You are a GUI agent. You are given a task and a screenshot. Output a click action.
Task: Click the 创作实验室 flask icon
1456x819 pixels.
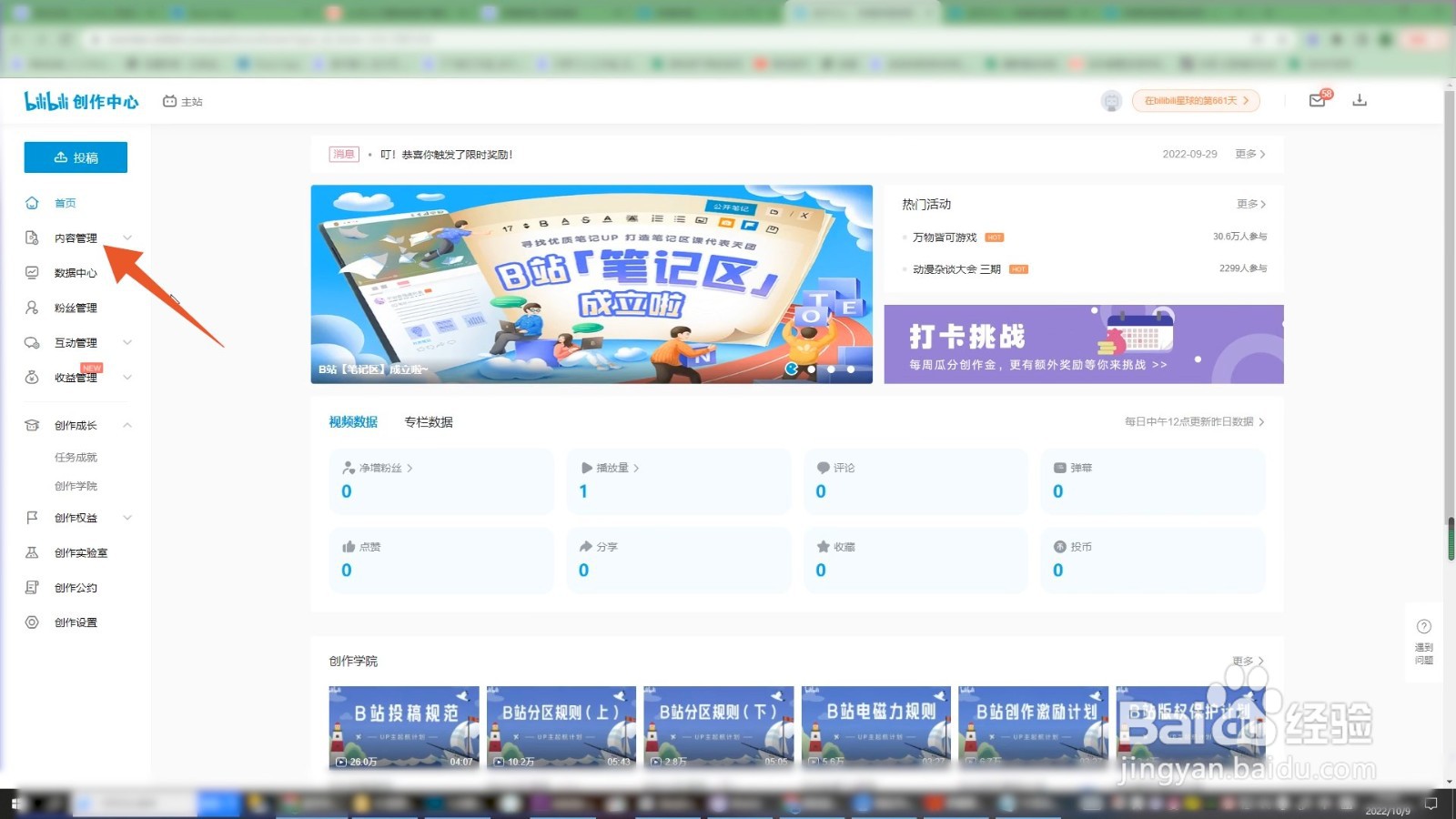(x=32, y=552)
